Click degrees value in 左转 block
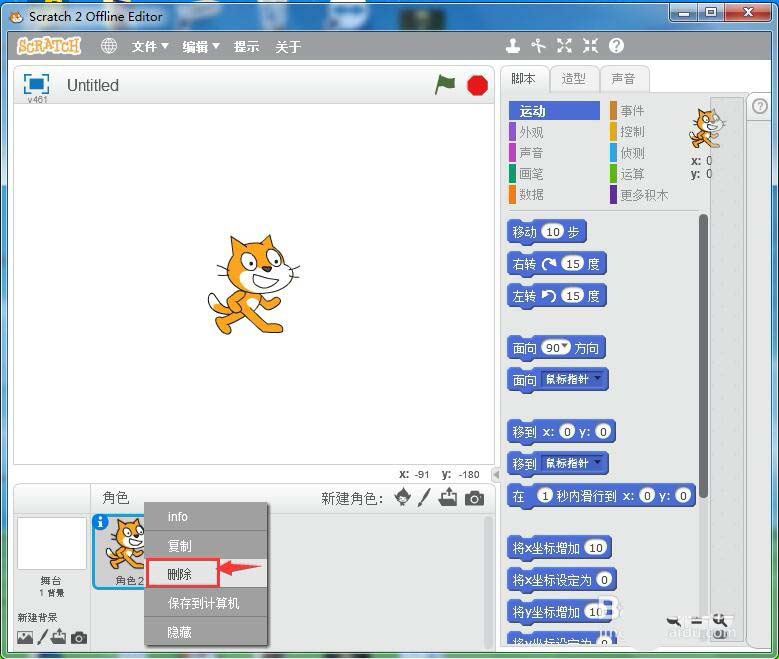Viewport: 779px width, 659px height. click(x=573, y=296)
